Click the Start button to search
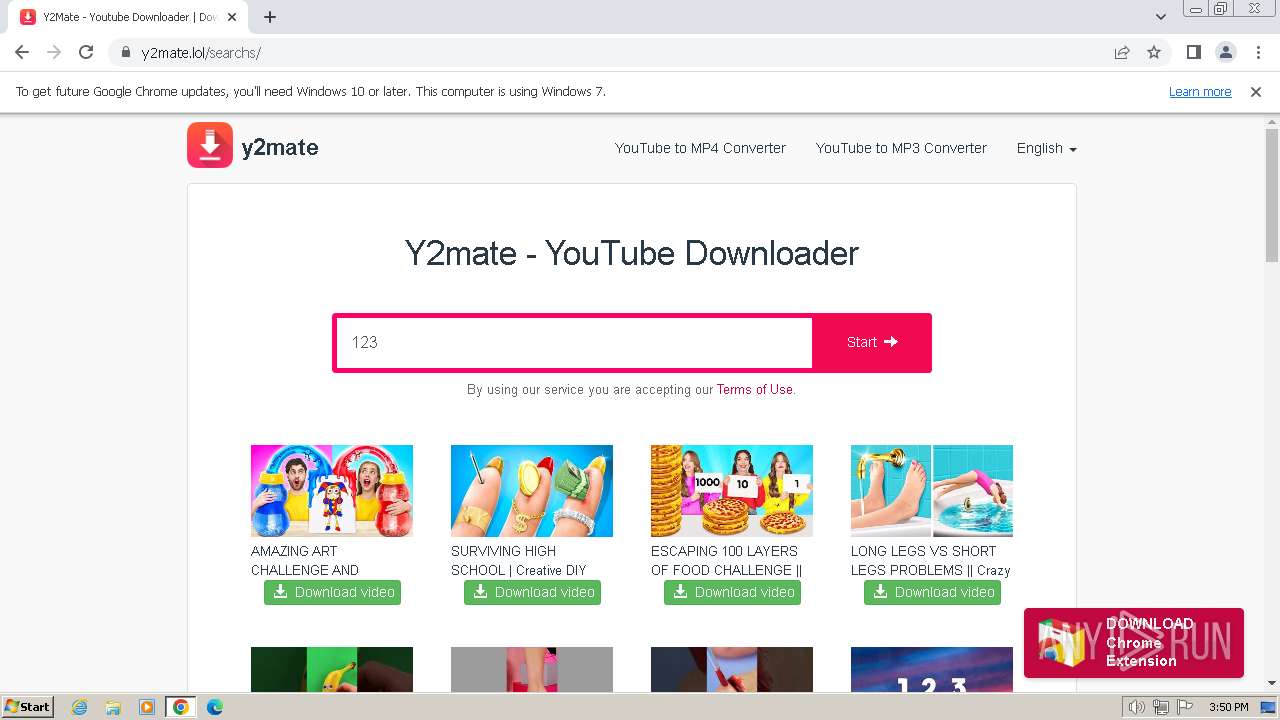The image size is (1280, 720). tap(872, 342)
